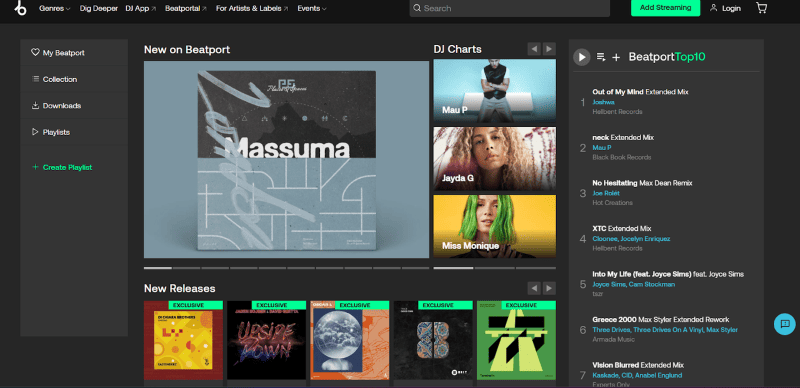The height and width of the screenshot is (388, 800).
Task: Open Jayda G DJ chart thumbnail
Action: point(494,158)
